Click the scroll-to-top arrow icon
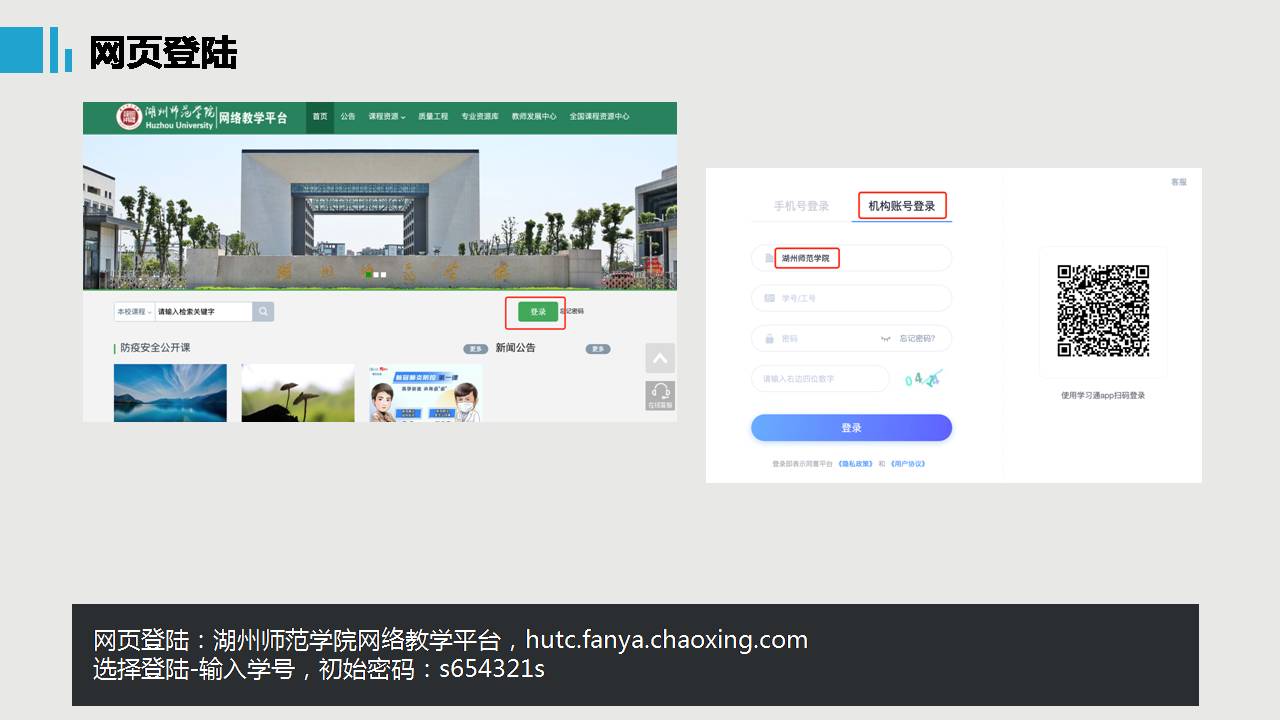The image size is (1280, 720). [x=660, y=358]
